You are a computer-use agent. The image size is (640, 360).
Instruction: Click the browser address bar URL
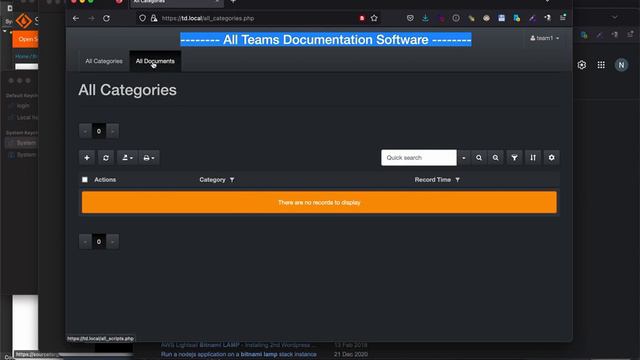click(208, 18)
